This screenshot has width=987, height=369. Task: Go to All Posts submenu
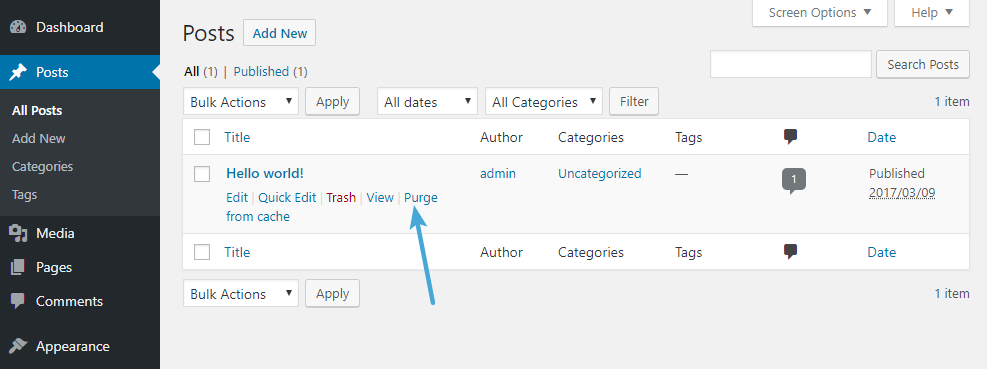click(37, 111)
